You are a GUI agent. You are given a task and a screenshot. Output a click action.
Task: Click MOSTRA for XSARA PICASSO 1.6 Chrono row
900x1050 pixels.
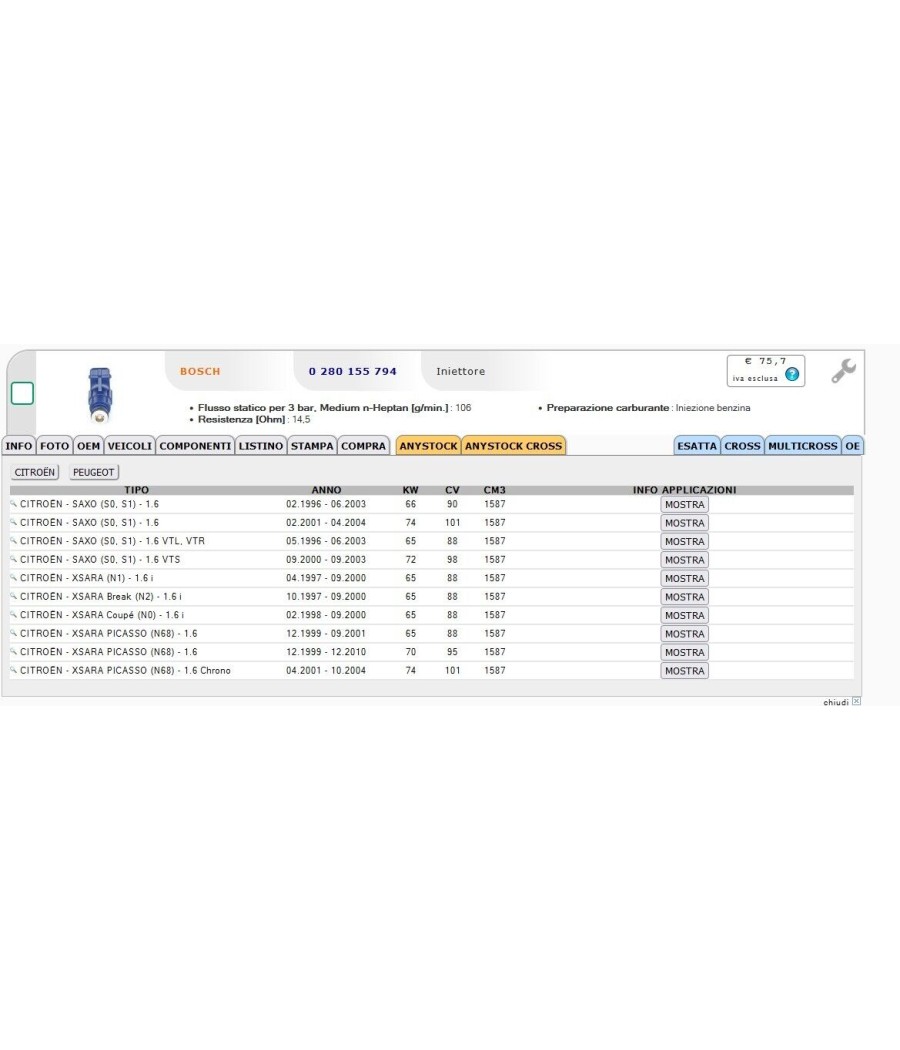684,670
